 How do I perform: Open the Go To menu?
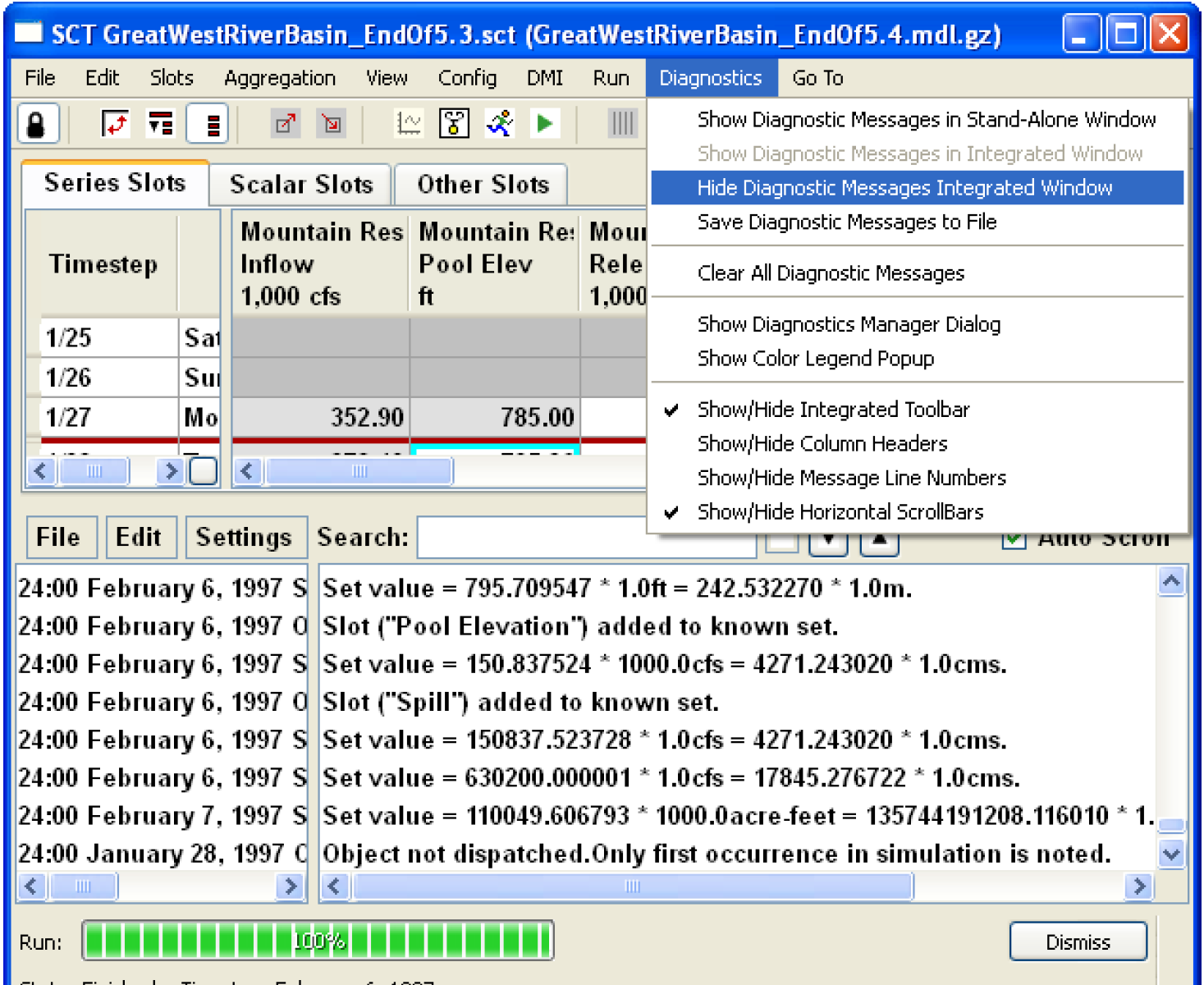pyautogui.click(x=817, y=78)
